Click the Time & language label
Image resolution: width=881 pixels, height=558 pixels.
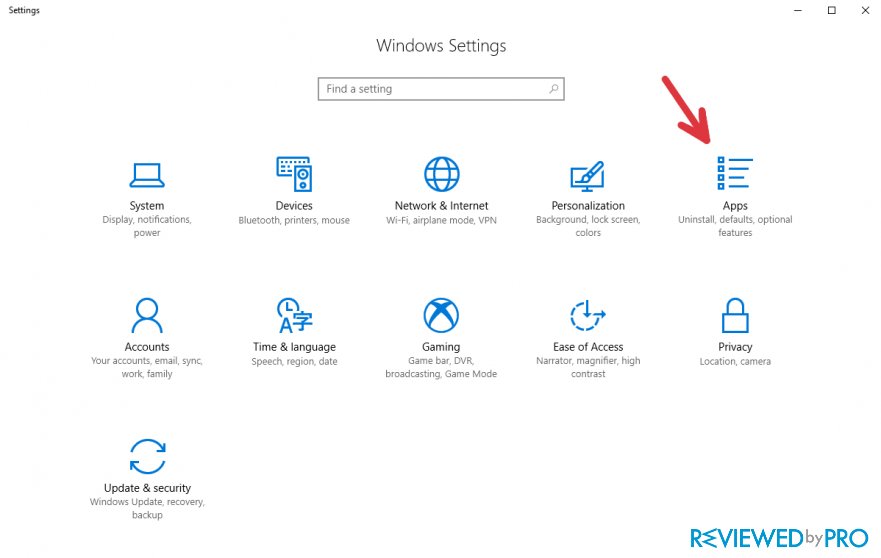pos(294,347)
